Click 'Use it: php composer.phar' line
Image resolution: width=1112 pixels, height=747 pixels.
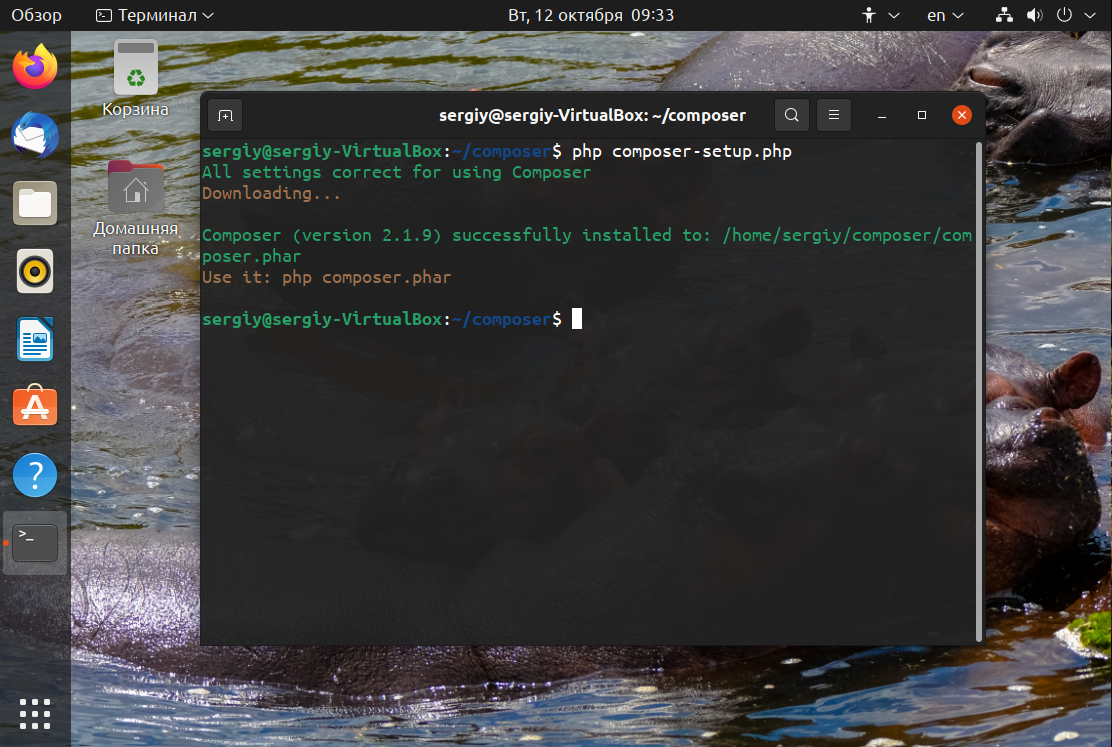click(x=327, y=277)
